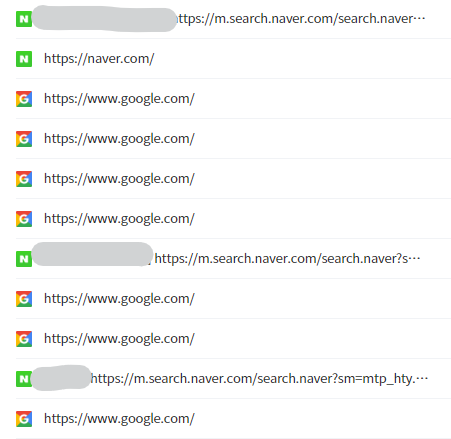Click Naver icon on the search.naver?s··· row

24,259
